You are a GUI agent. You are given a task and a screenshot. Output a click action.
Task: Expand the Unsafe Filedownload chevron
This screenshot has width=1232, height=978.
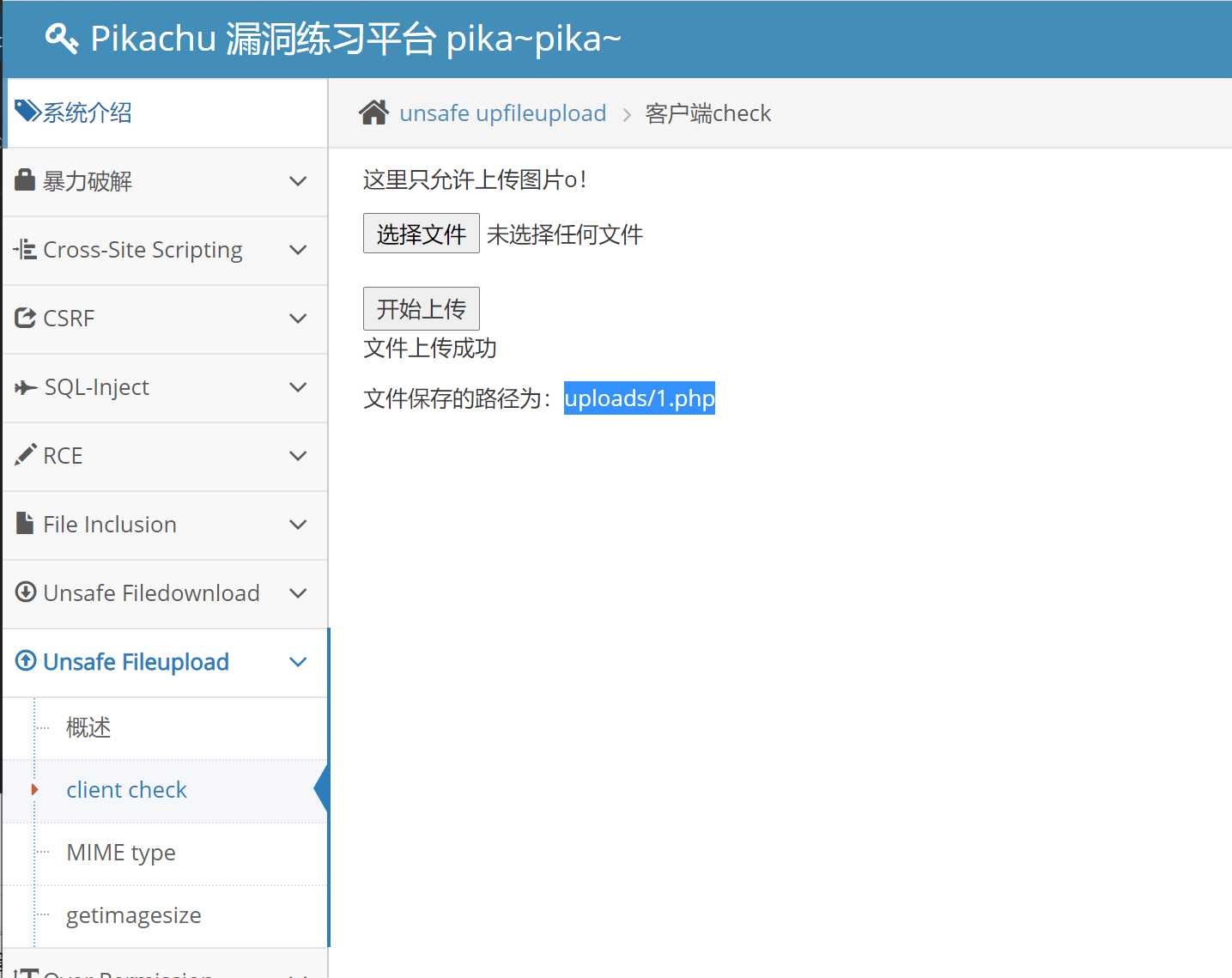coord(298,593)
